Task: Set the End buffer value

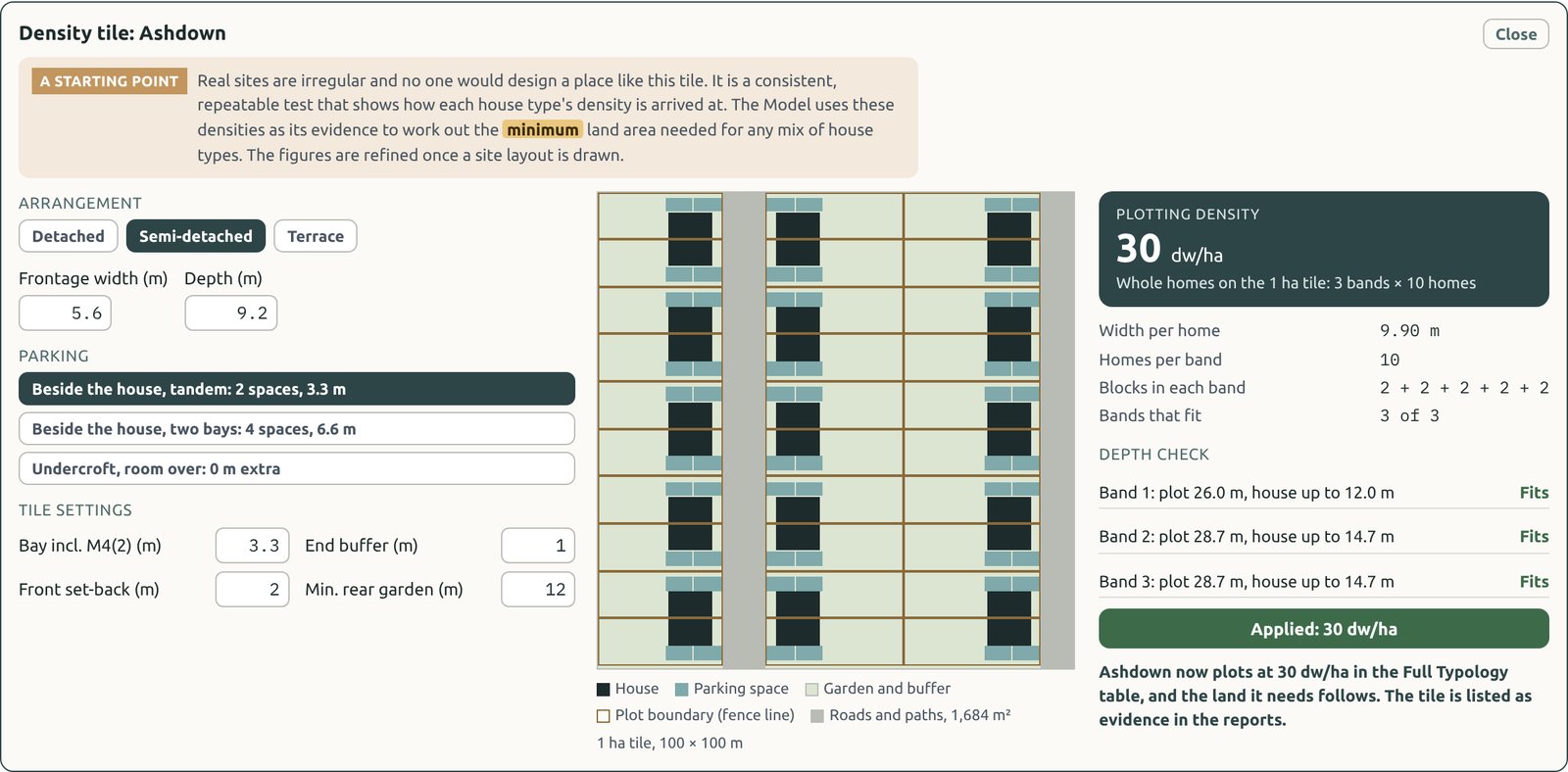Action: click(x=538, y=546)
